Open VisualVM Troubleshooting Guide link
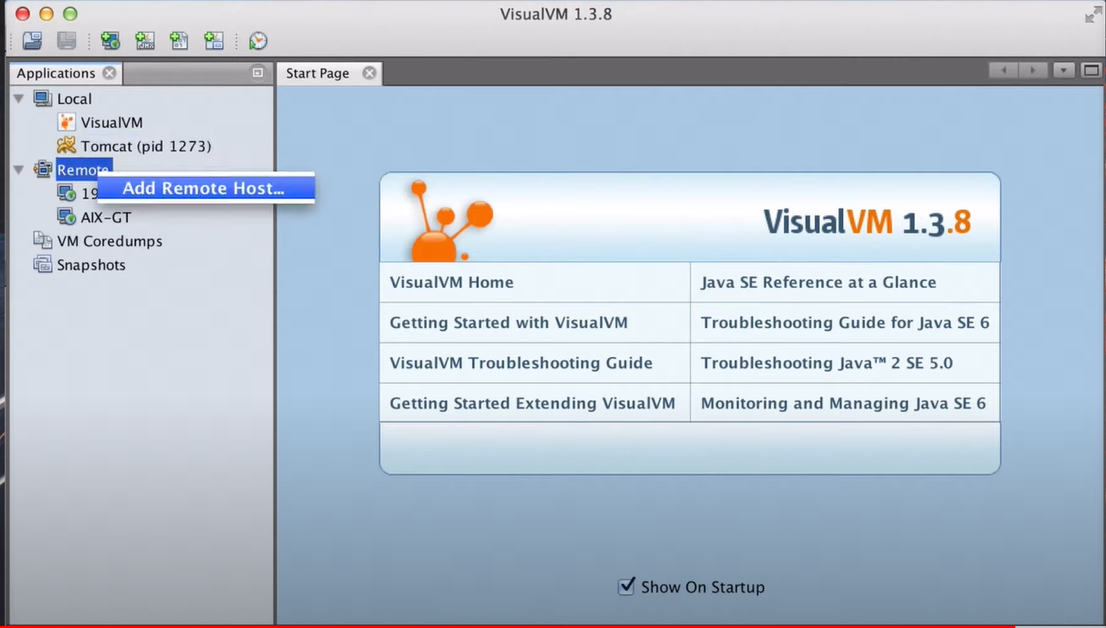Screen dimensions: 1106x628 (521, 363)
